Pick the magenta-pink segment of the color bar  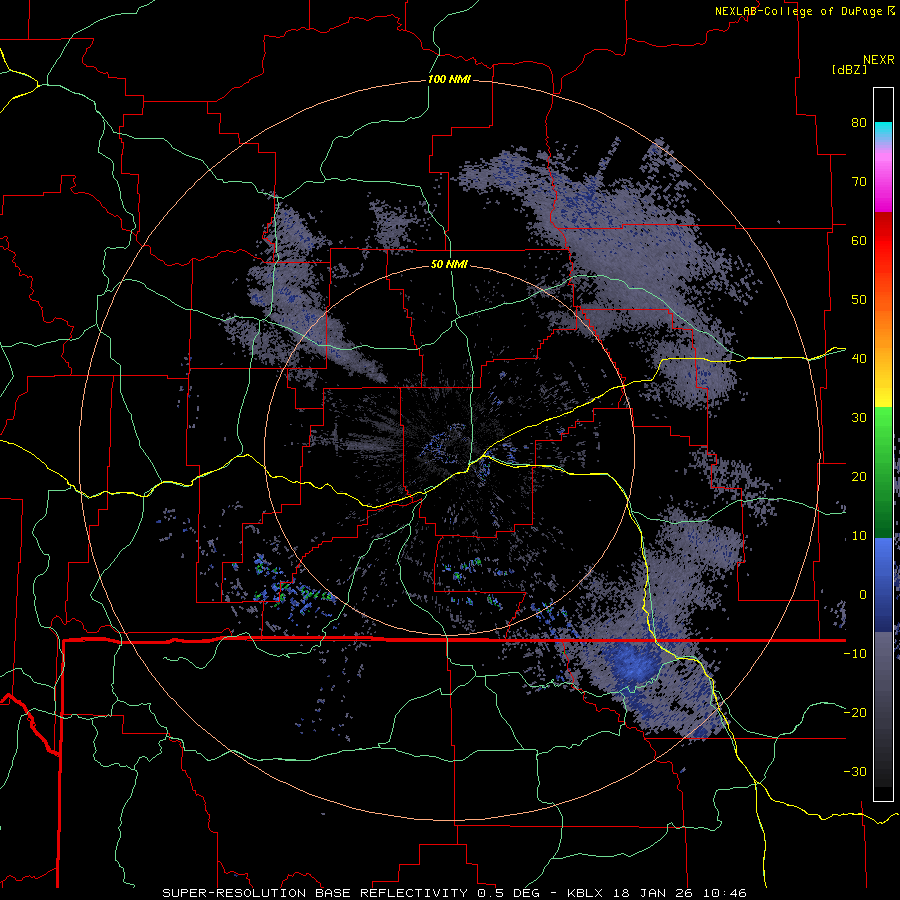883,178
